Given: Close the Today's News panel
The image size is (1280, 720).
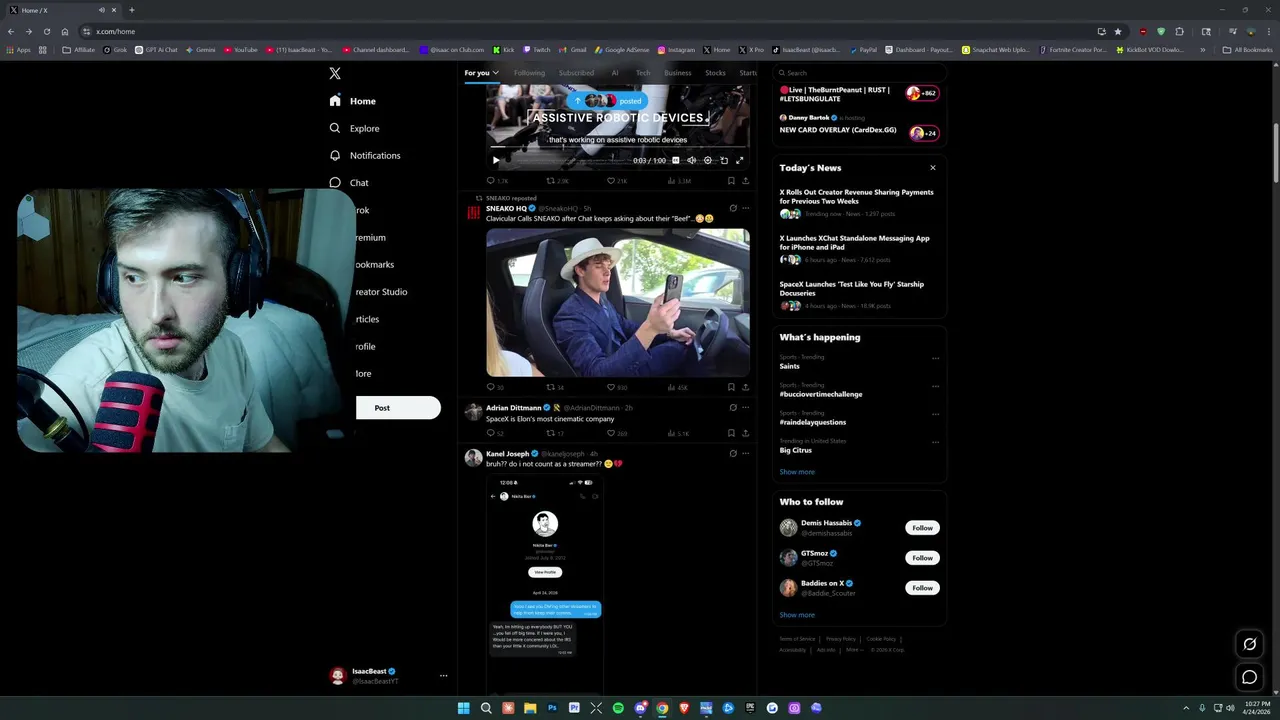Looking at the screenshot, I should pos(933,168).
